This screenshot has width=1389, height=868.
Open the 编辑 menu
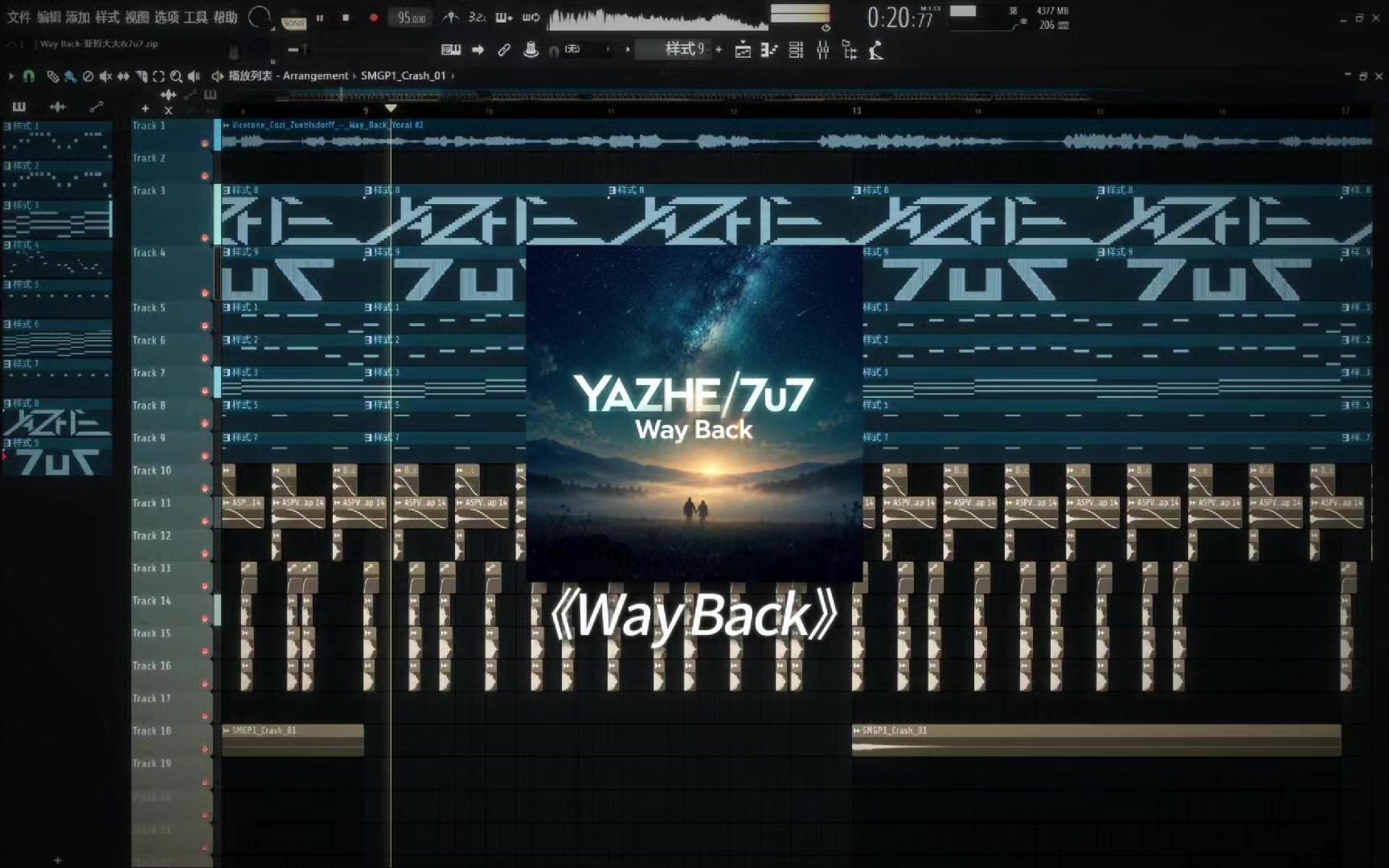[x=48, y=17]
